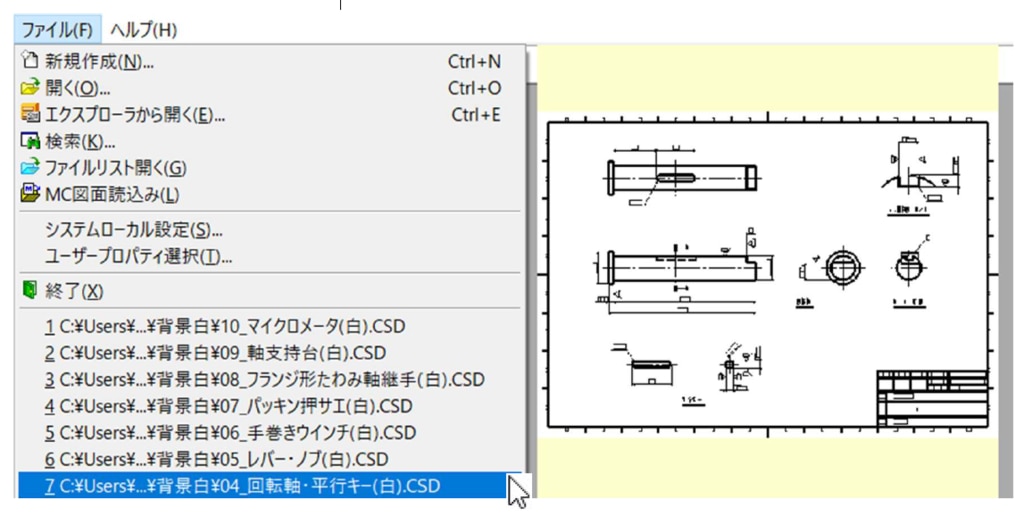Choose 新規作成(N)... menu entry
This screenshot has height=517, width=1024.
point(270,61)
